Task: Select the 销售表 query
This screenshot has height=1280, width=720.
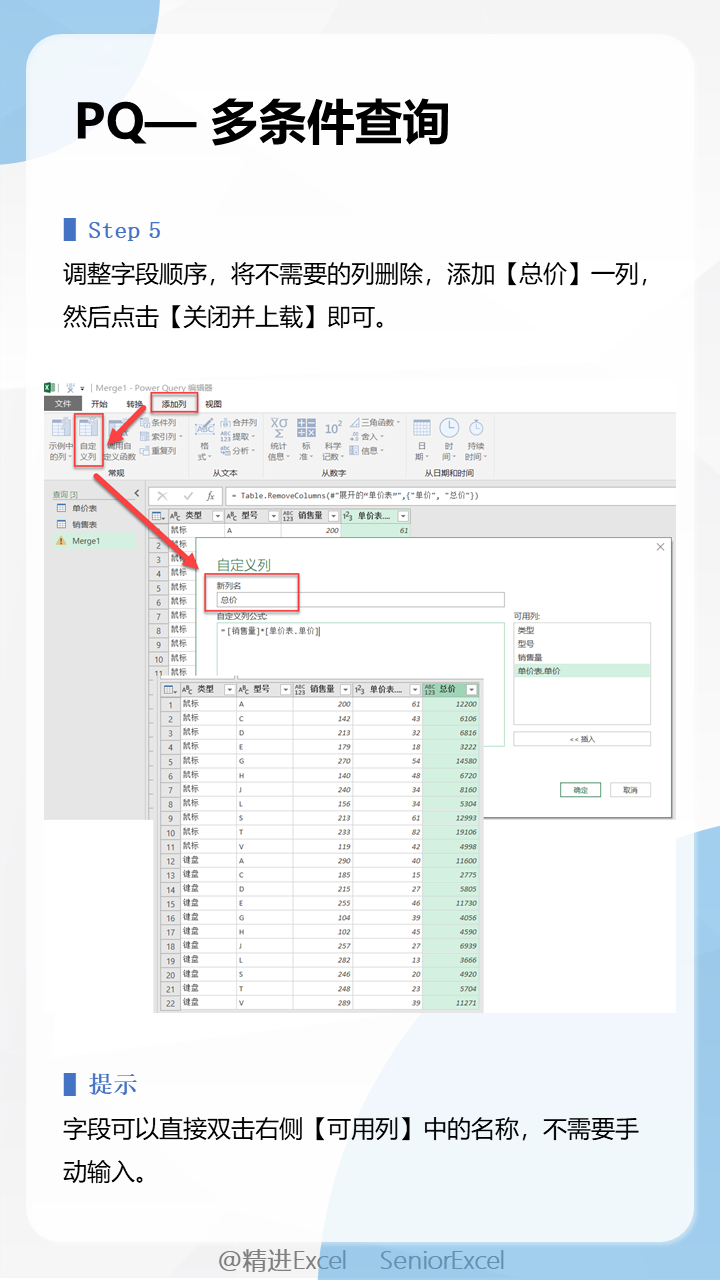Action: click(84, 524)
